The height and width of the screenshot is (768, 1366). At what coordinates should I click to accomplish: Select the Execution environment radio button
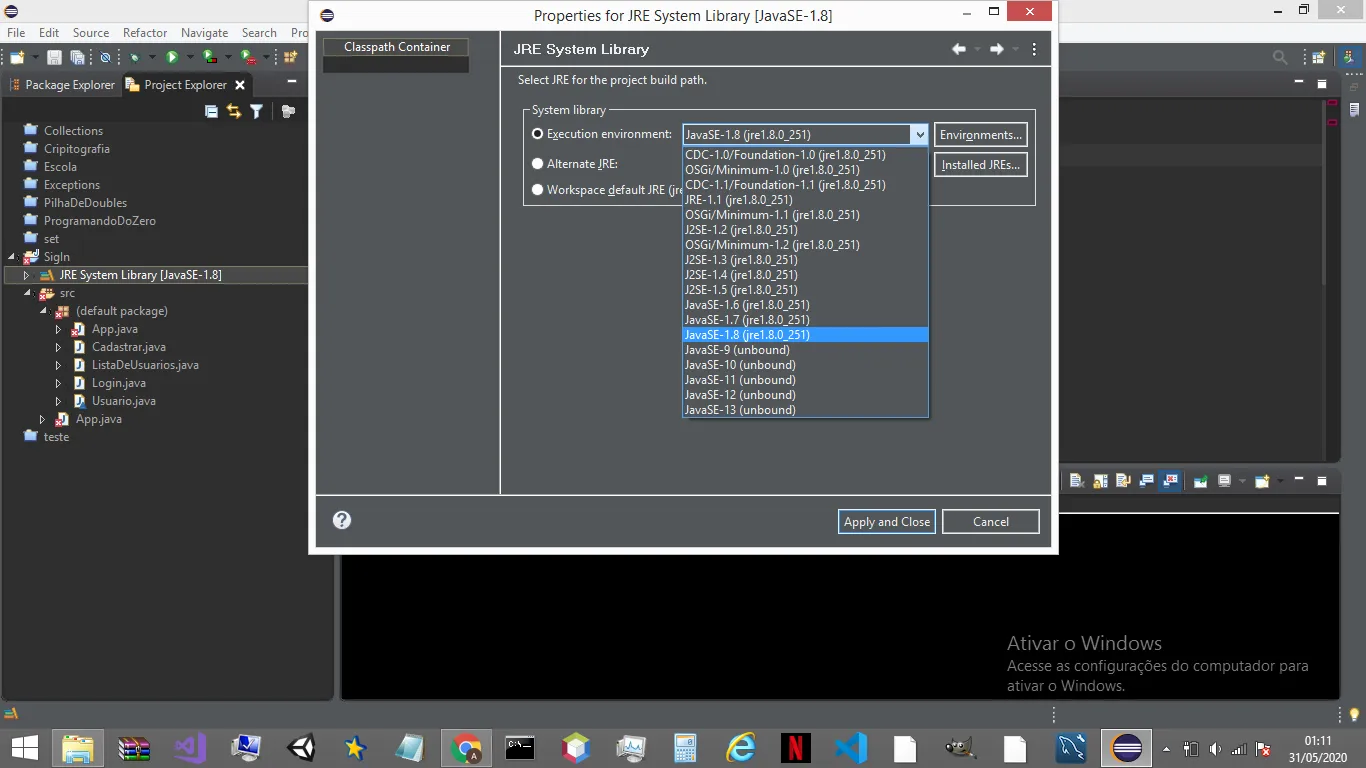pyautogui.click(x=538, y=134)
